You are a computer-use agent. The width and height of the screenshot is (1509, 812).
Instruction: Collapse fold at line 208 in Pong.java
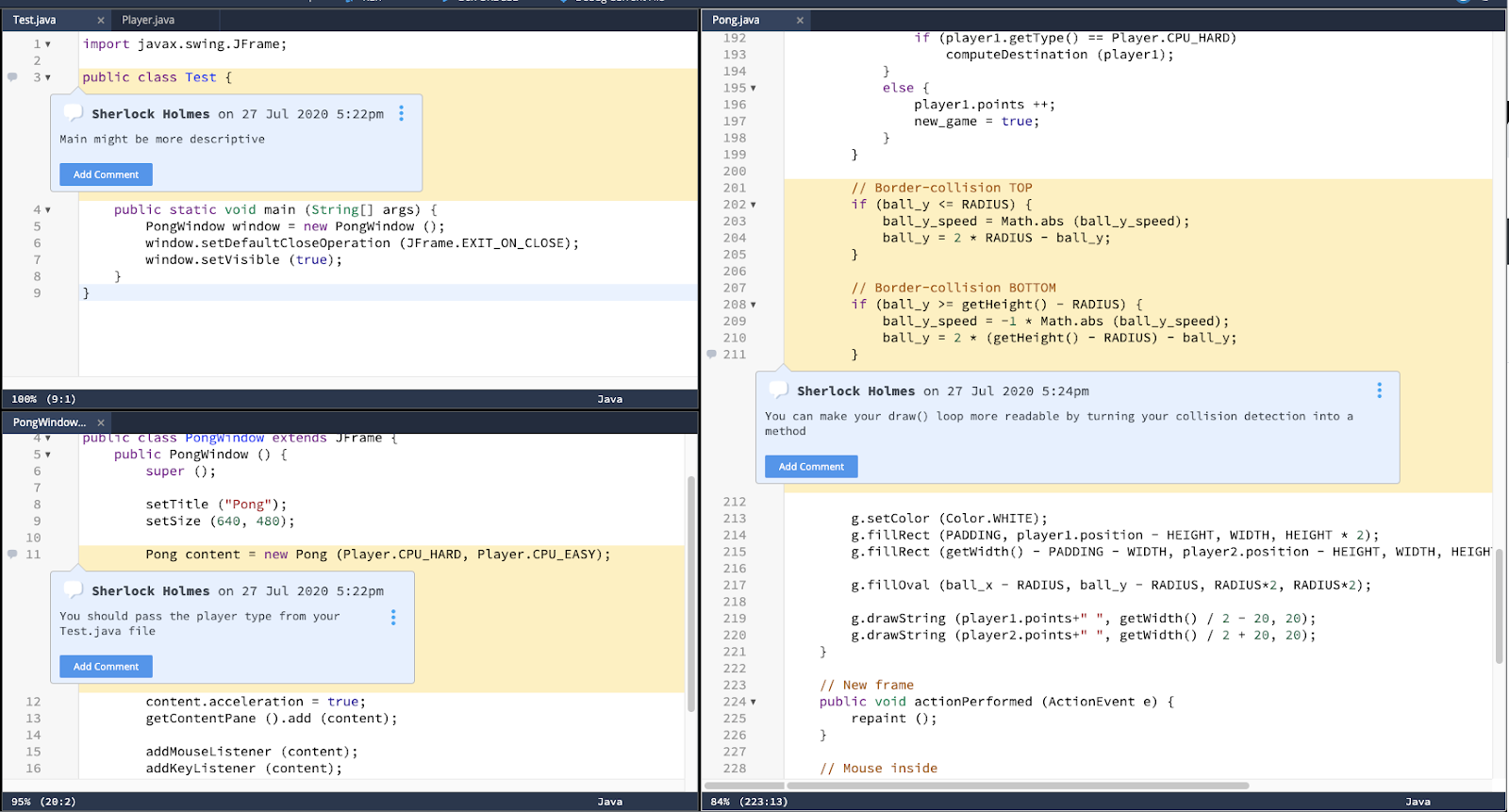753,306
